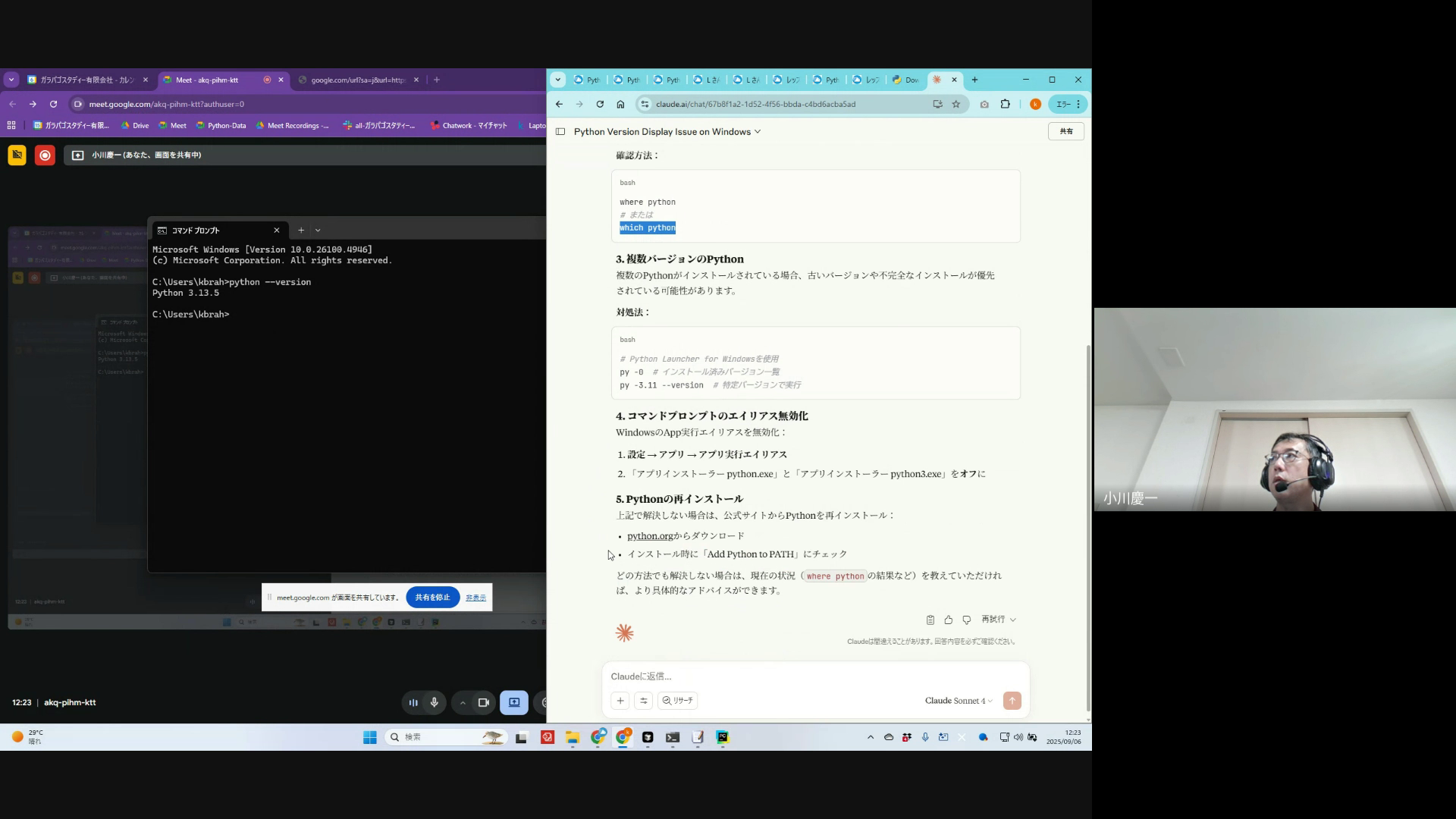This screenshot has height=819, width=1456.
Task: Open the tools settings sliders icon
Action: (x=643, y=701)
